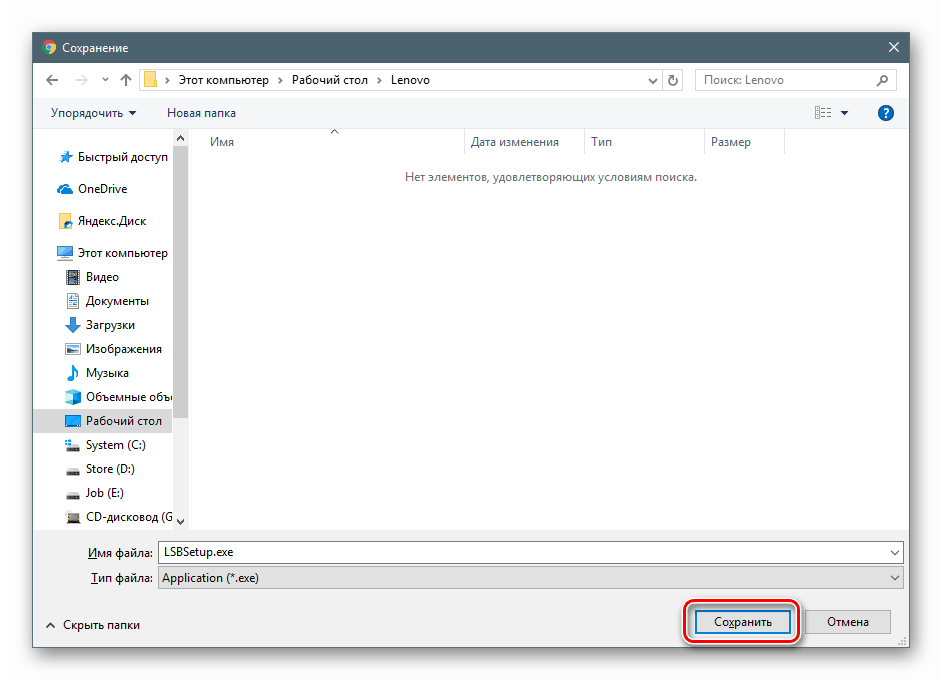Viewport: 942px width, 680px height.
Task: Close the 'Сохранение' dialog
Action: point(894,47)
